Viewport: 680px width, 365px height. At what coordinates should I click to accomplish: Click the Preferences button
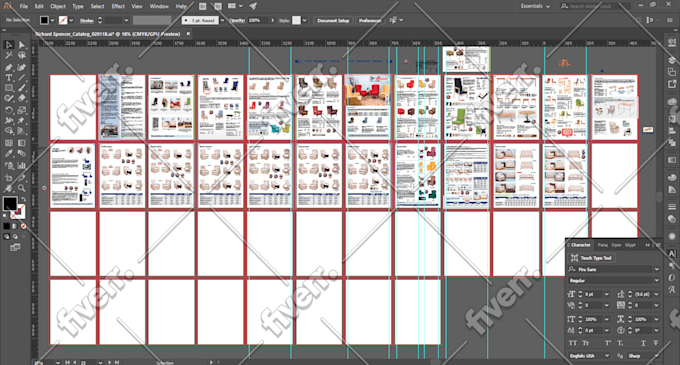tap(370, 20)
